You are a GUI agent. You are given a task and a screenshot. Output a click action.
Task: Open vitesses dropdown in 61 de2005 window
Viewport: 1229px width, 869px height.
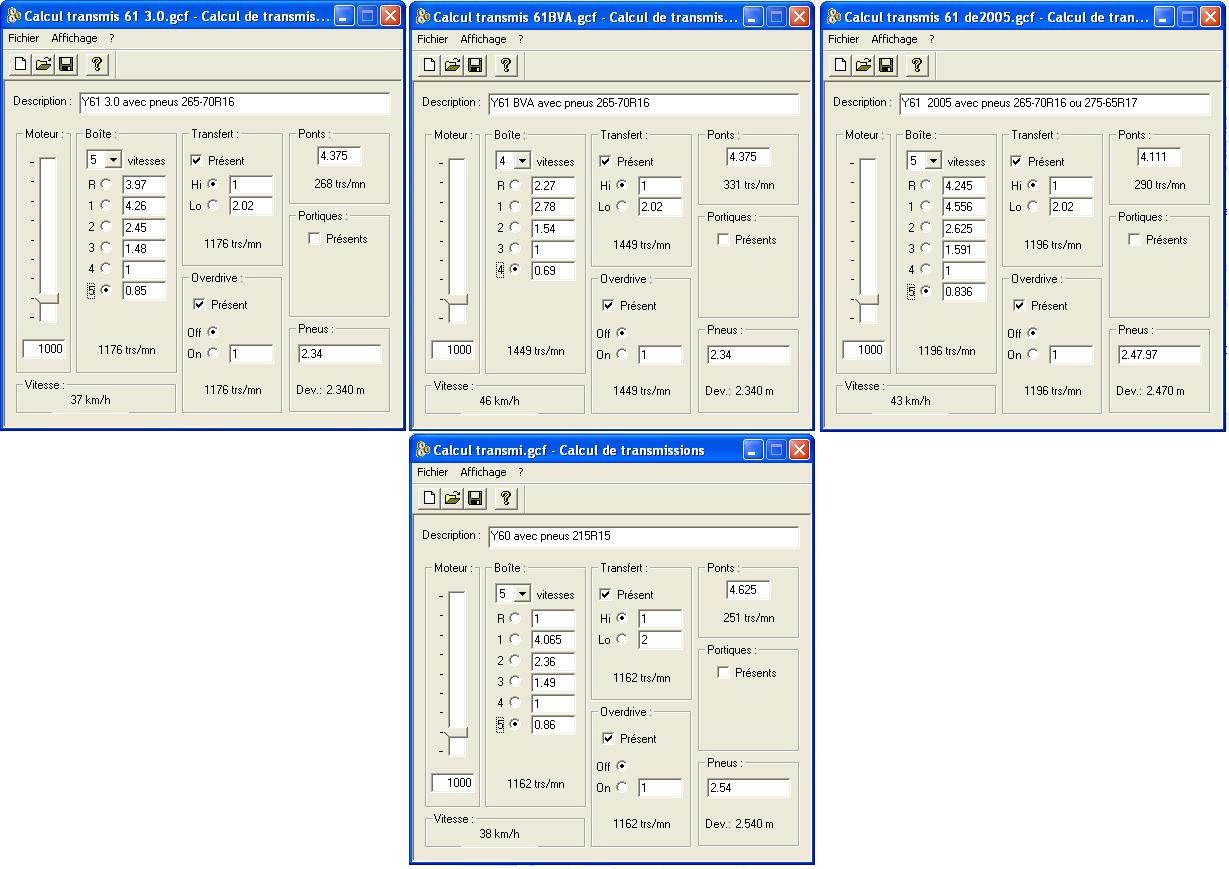(x=933, y=161)
